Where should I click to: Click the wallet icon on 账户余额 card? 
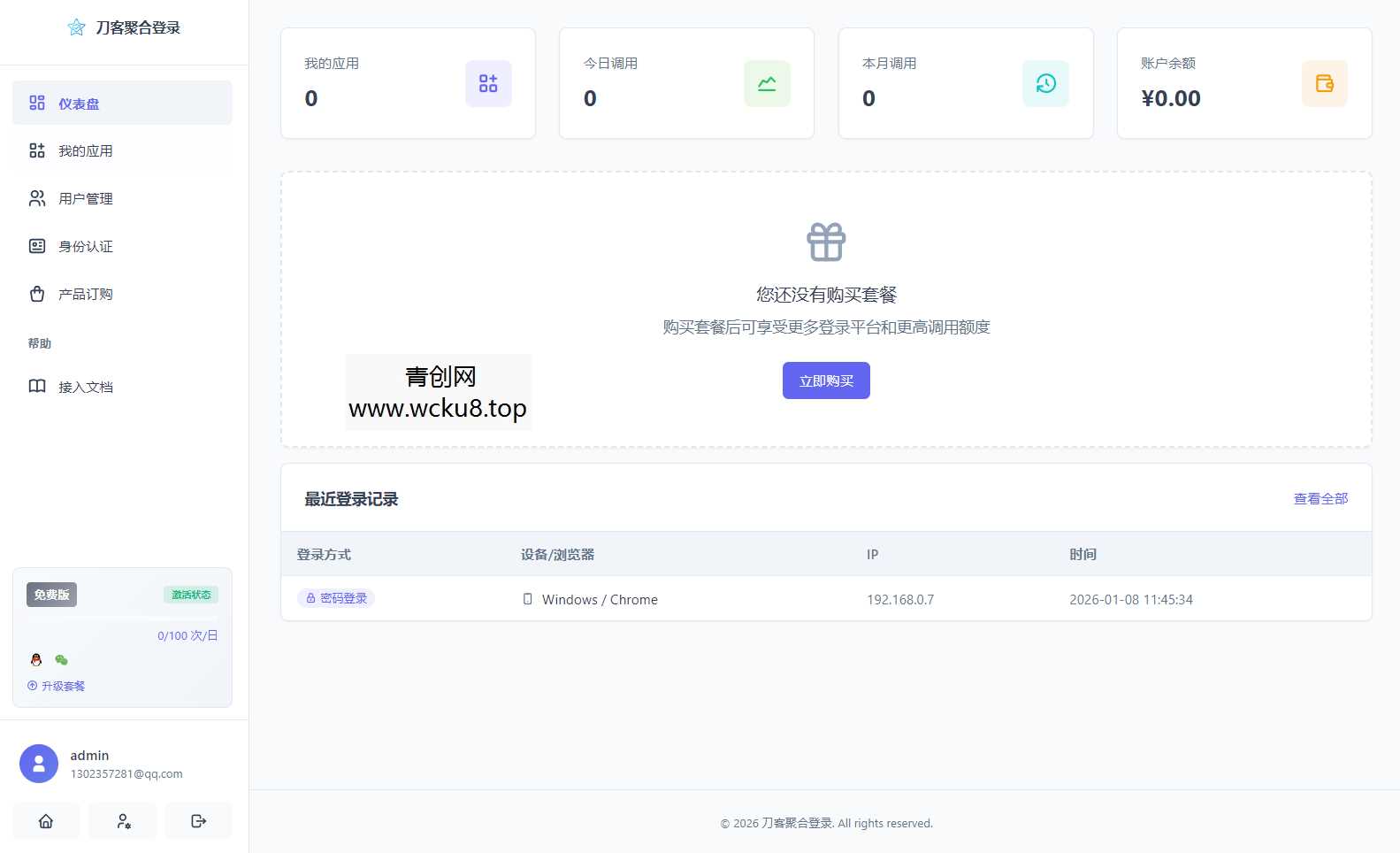pos(1325,83)
